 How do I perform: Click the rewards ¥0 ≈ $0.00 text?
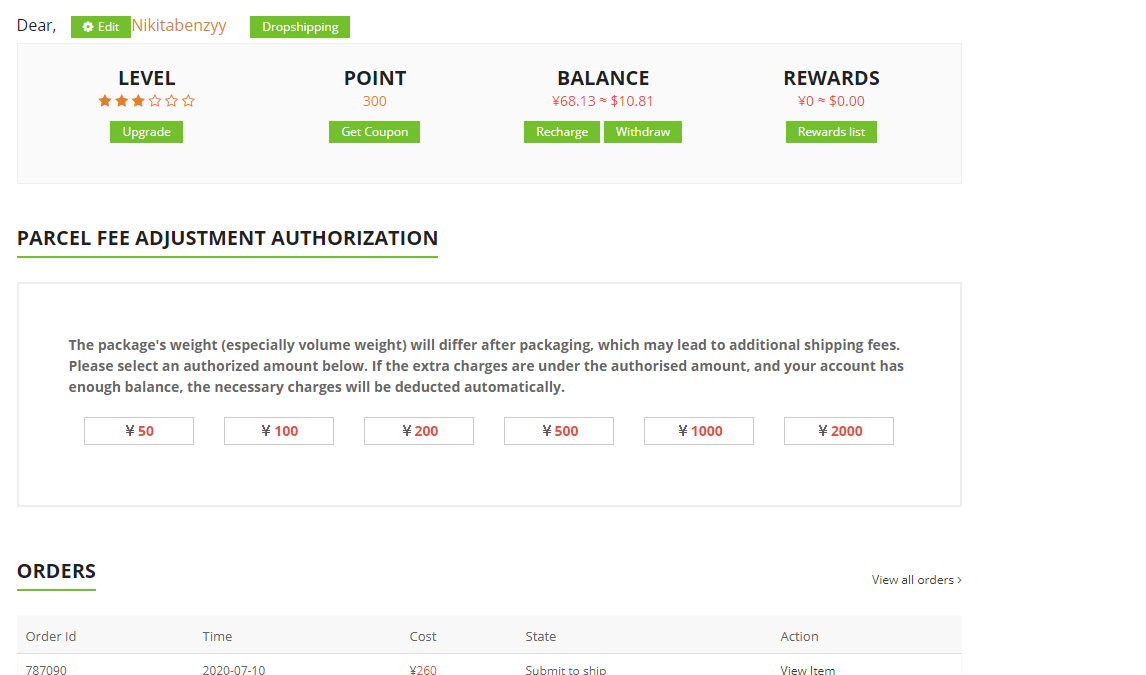[831, 102]
